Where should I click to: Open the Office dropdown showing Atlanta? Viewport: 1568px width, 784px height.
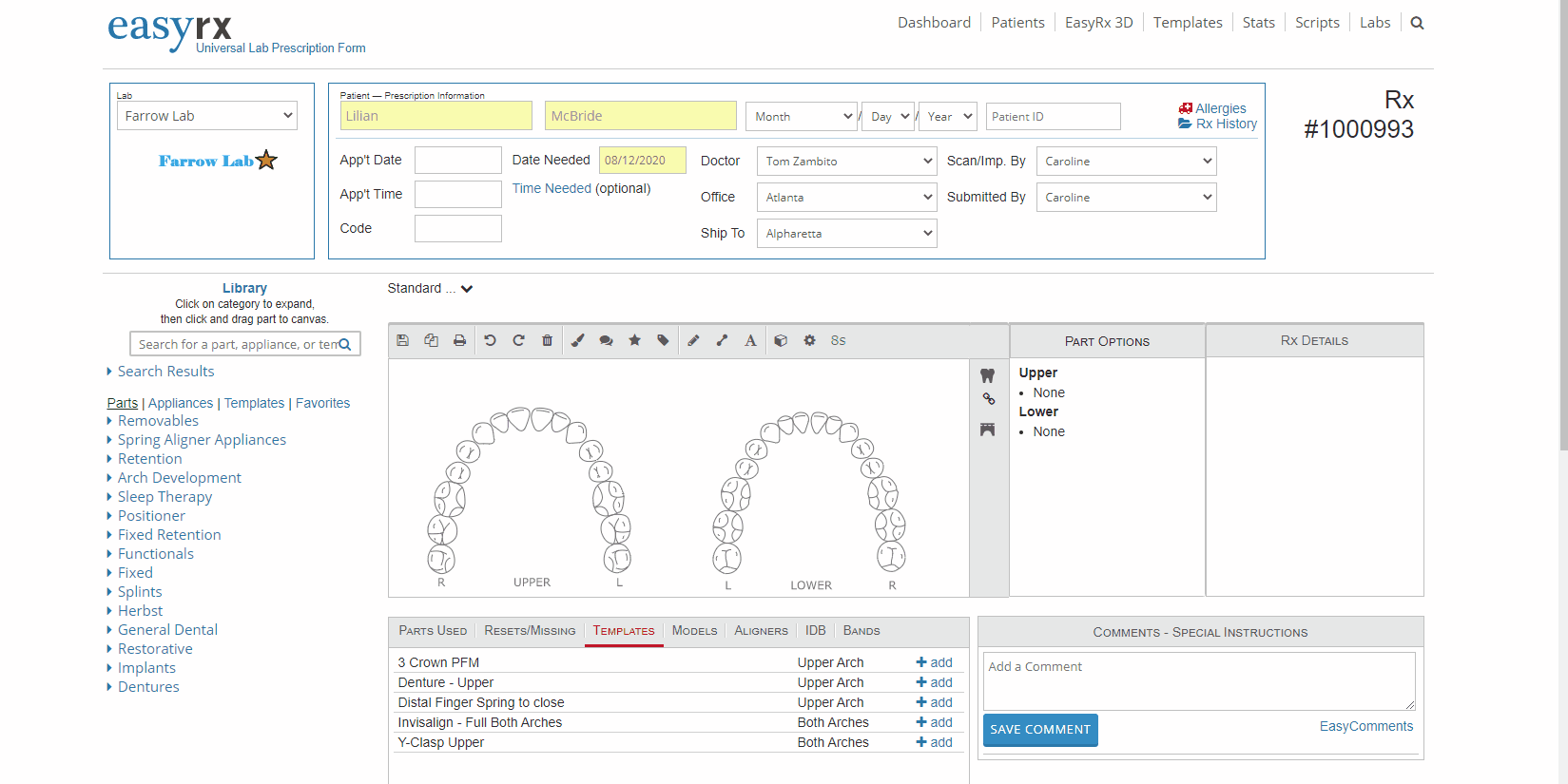846,197
